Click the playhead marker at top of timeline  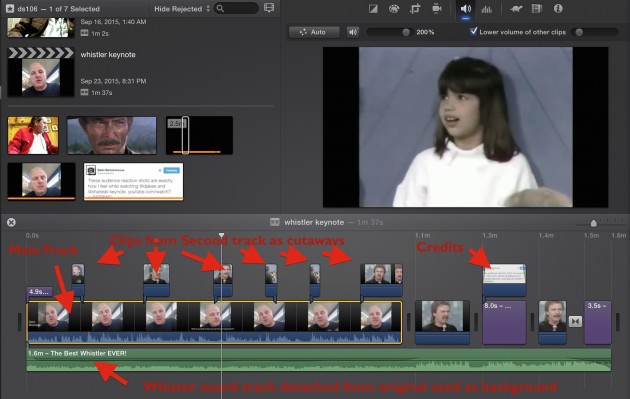[x=221, y=235]
